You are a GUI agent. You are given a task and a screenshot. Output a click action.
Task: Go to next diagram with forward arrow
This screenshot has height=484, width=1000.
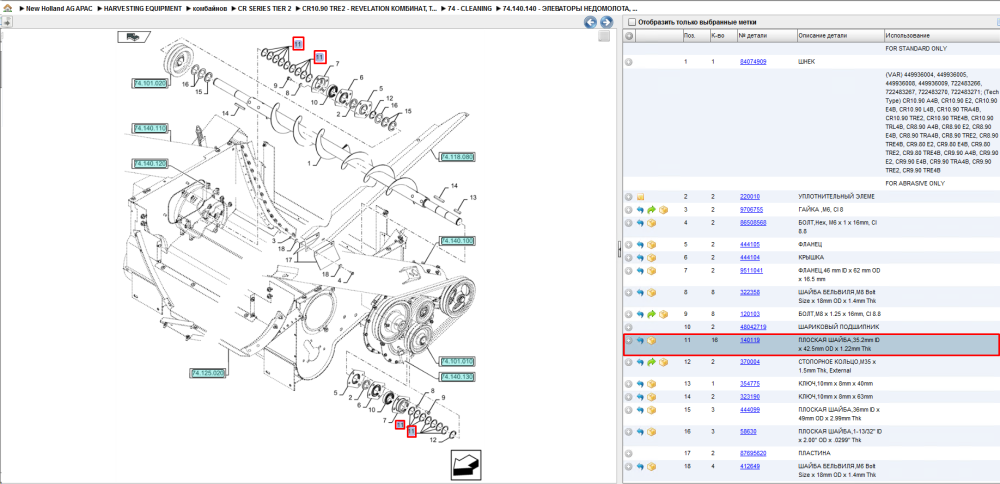606,22
